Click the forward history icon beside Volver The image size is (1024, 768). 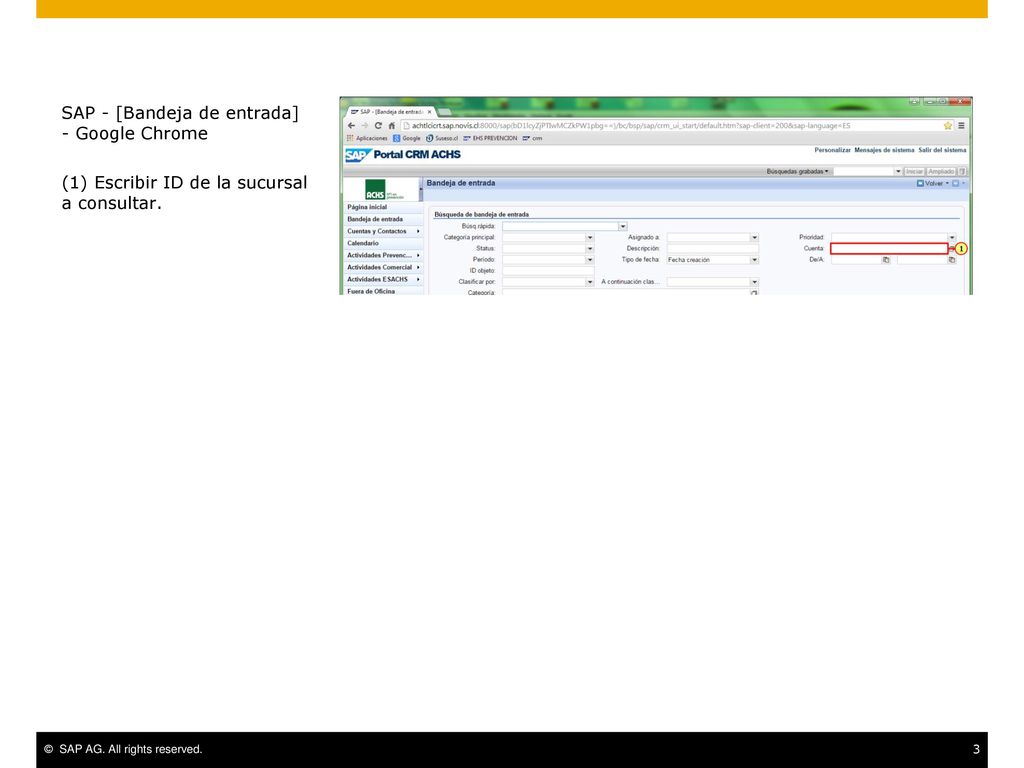tap(955, 184)
